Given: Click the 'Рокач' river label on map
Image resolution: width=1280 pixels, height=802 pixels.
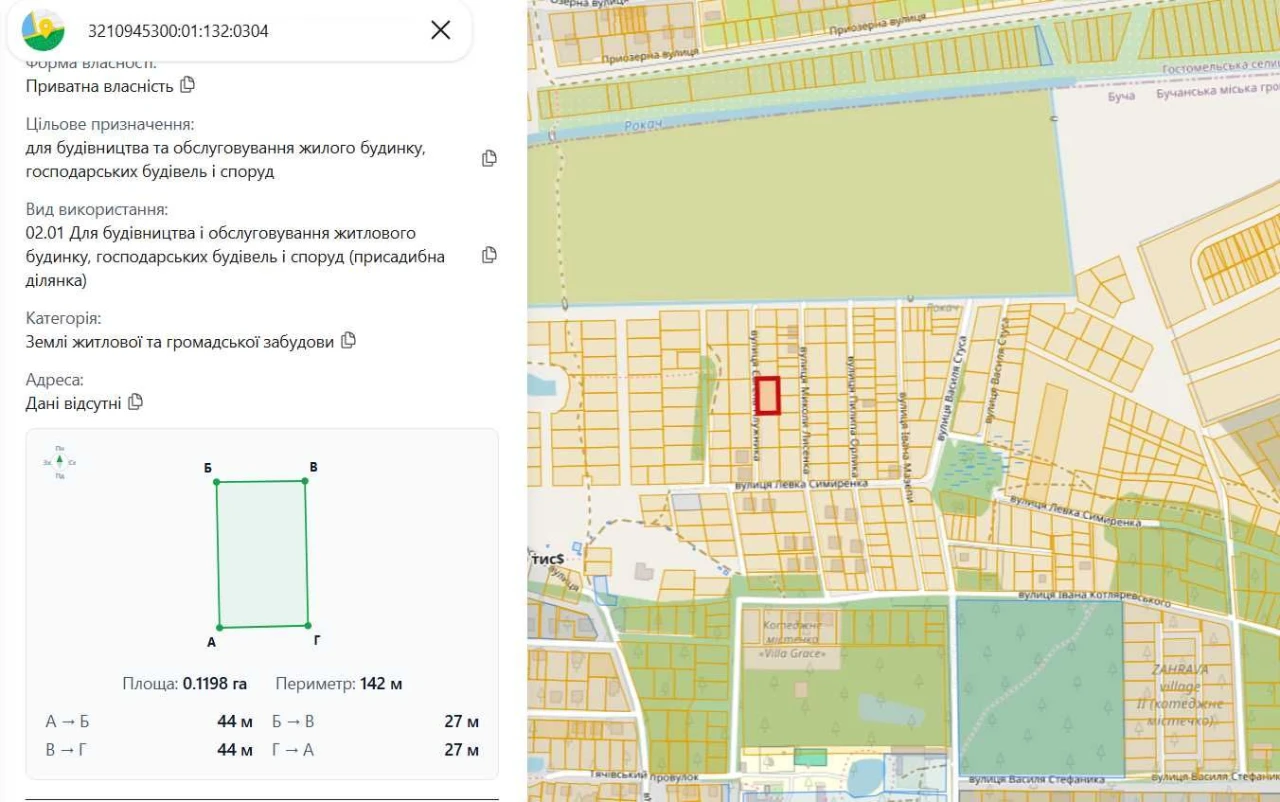Looking at the screenshot, I should point(642,126).
